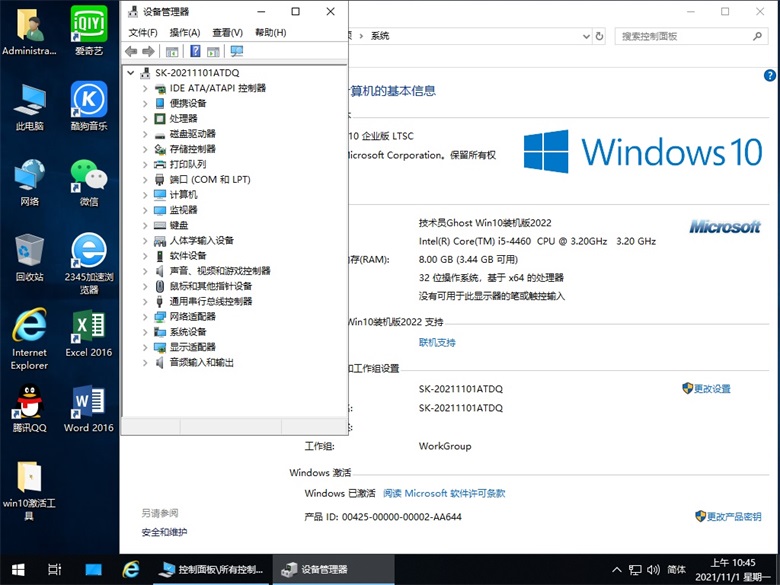
Task: Open the Kugou Music (酷狗音乐) desktop icon
Action: 89,105
